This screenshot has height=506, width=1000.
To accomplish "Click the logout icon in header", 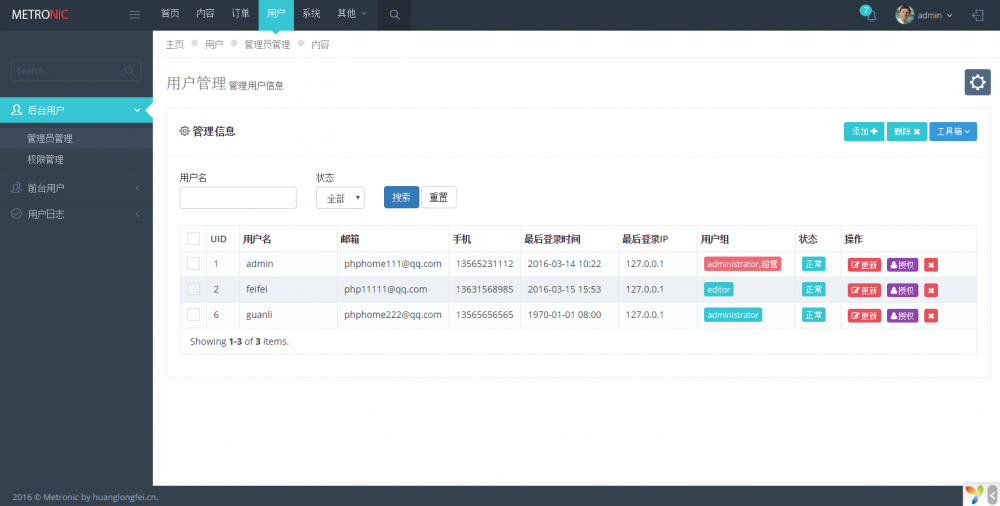I will 978,15.
